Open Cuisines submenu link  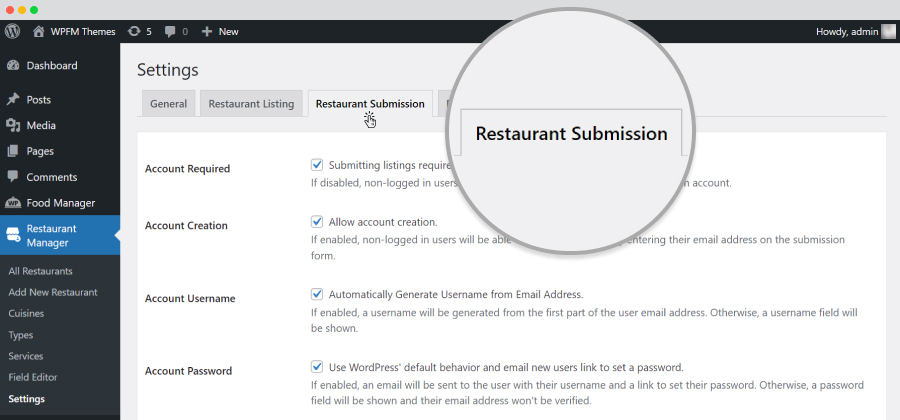click(26, 313)
